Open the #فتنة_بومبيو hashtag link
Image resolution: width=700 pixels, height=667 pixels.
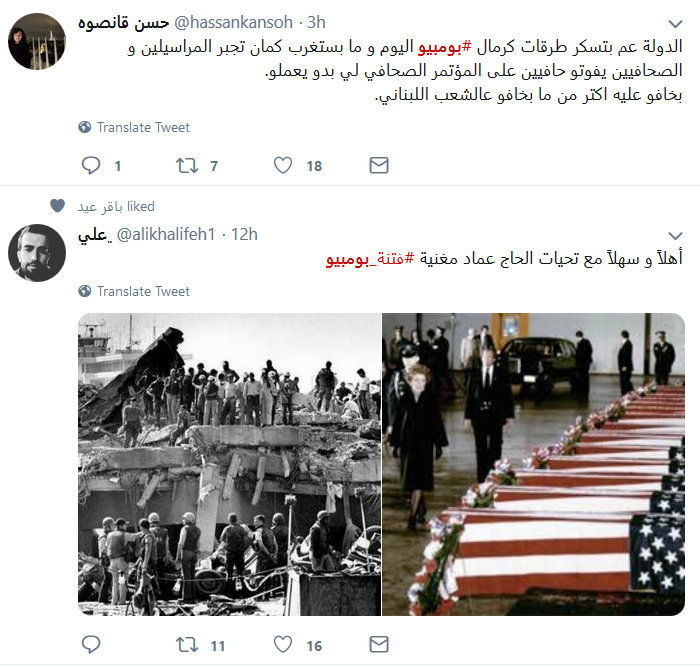tap(370, 258)
